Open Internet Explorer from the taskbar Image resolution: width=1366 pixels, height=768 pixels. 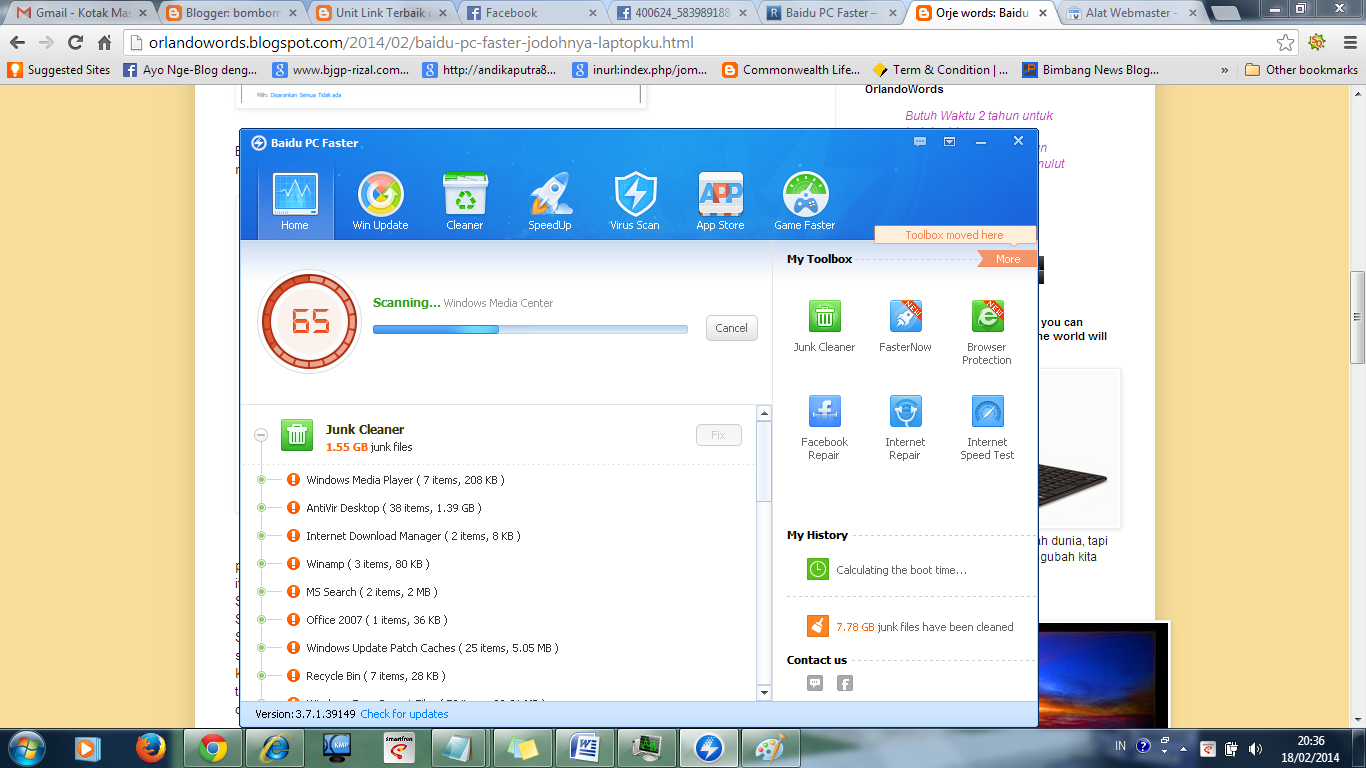click(274, 747)
